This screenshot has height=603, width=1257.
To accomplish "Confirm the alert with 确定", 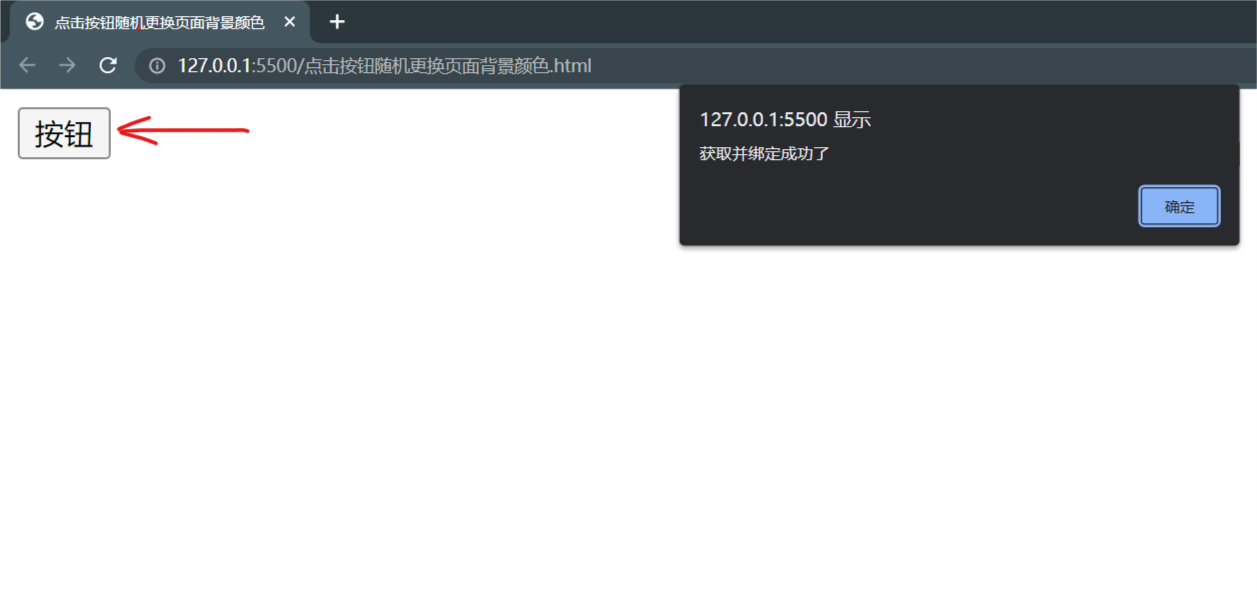I will pos(1179,207).
